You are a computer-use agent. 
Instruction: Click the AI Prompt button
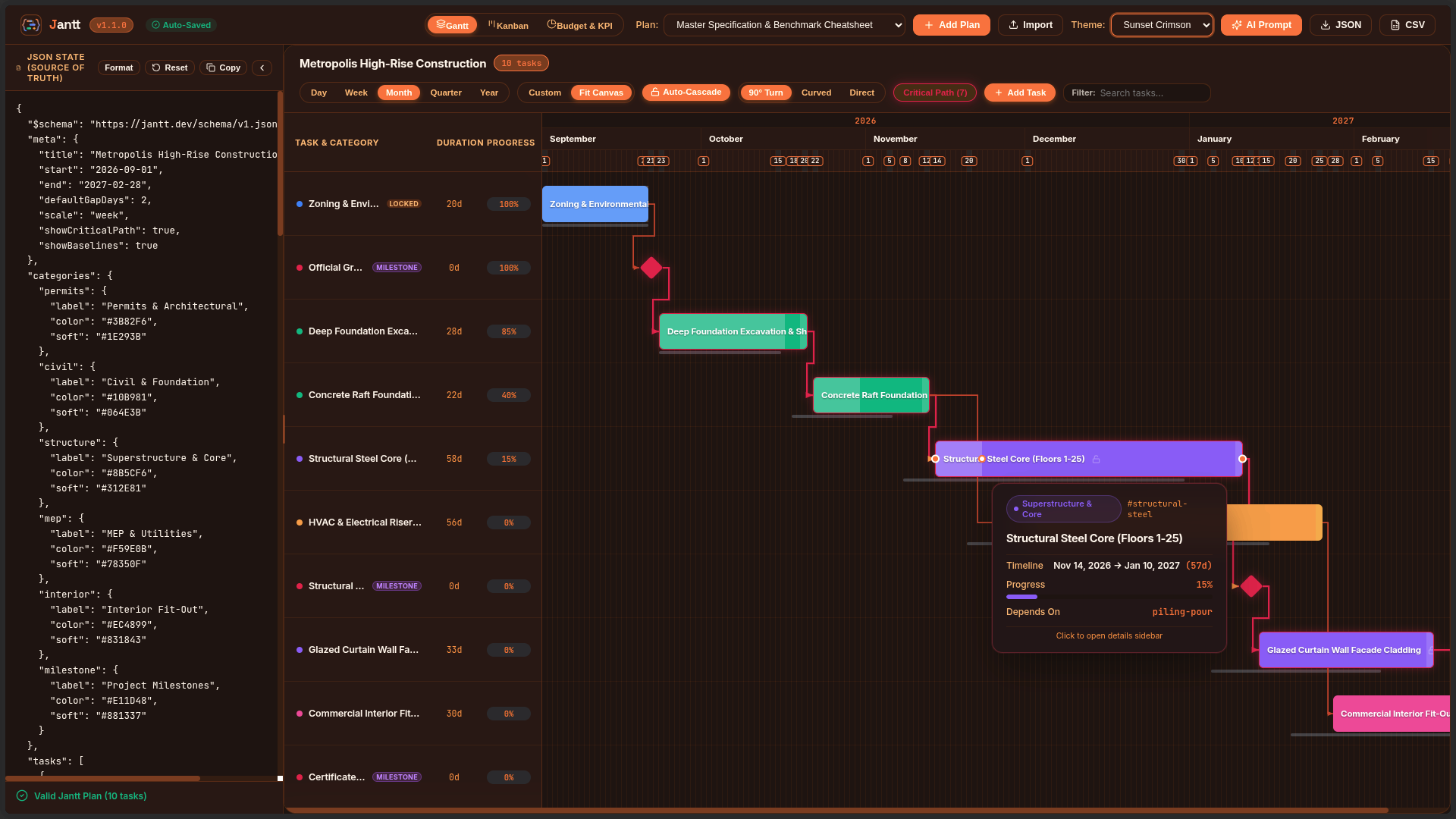click(1261, 25)
